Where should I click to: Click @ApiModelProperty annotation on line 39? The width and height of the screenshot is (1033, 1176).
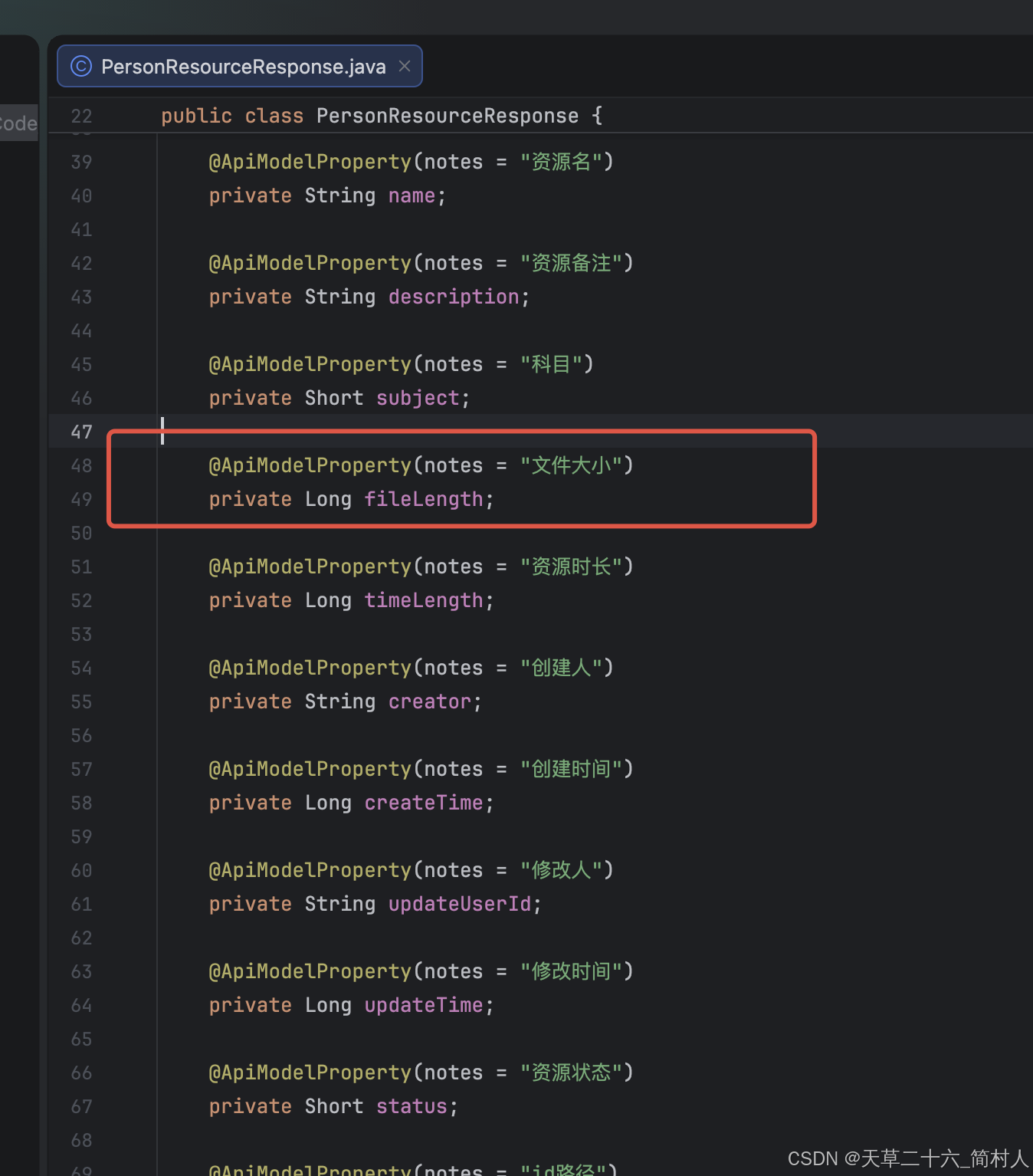pyautogui.click(x=310, y=162)
